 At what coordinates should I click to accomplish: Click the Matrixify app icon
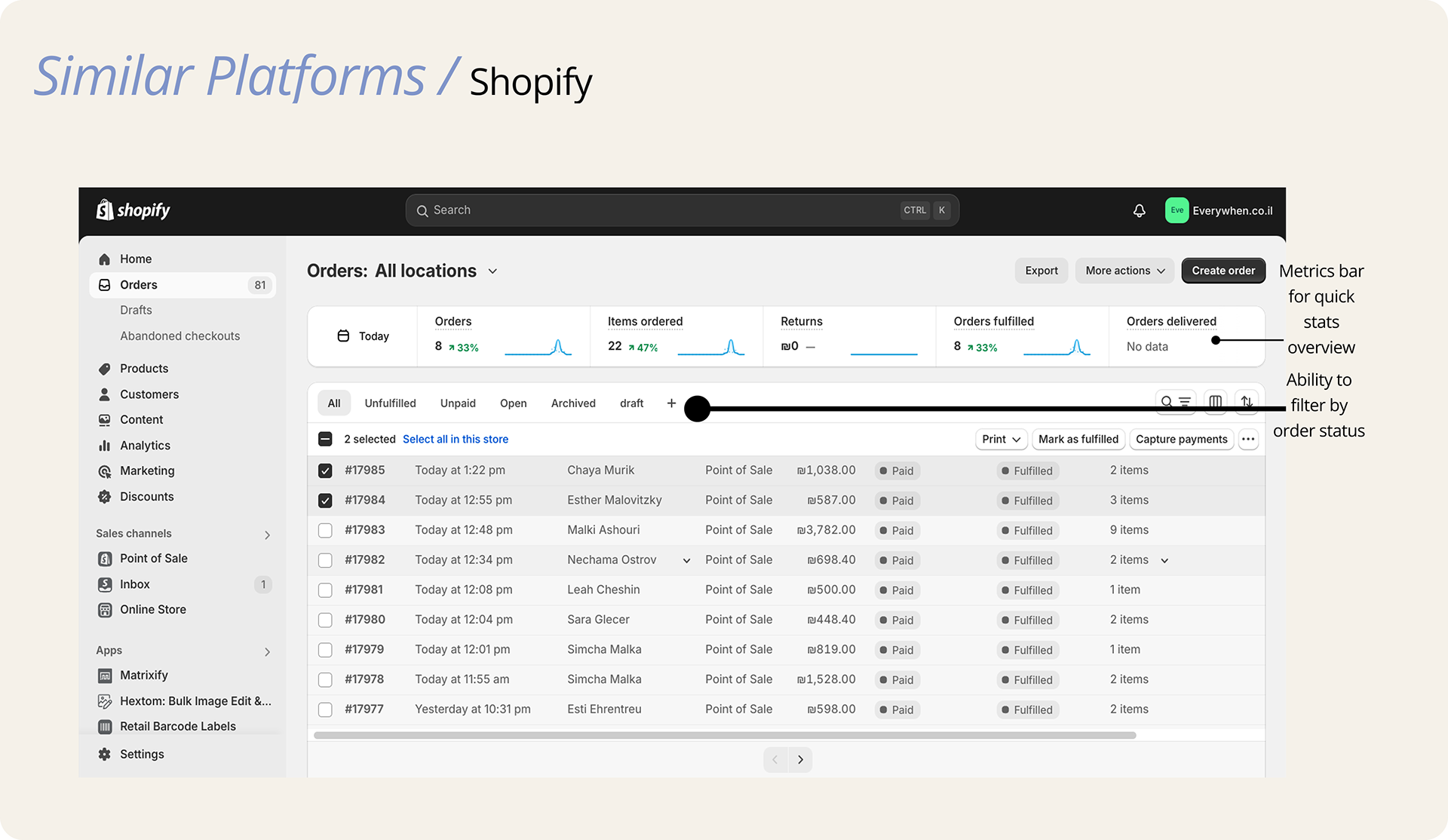(x=105, y=676)
